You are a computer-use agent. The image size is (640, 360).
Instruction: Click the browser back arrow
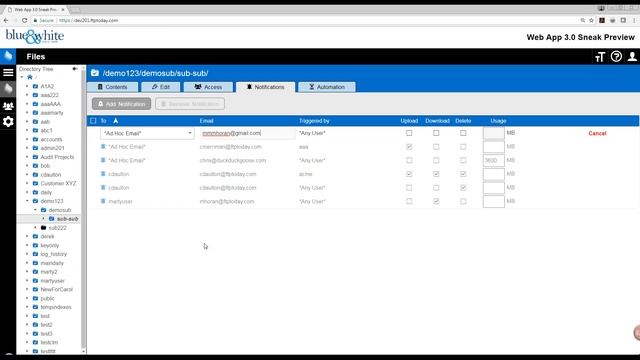6,20
